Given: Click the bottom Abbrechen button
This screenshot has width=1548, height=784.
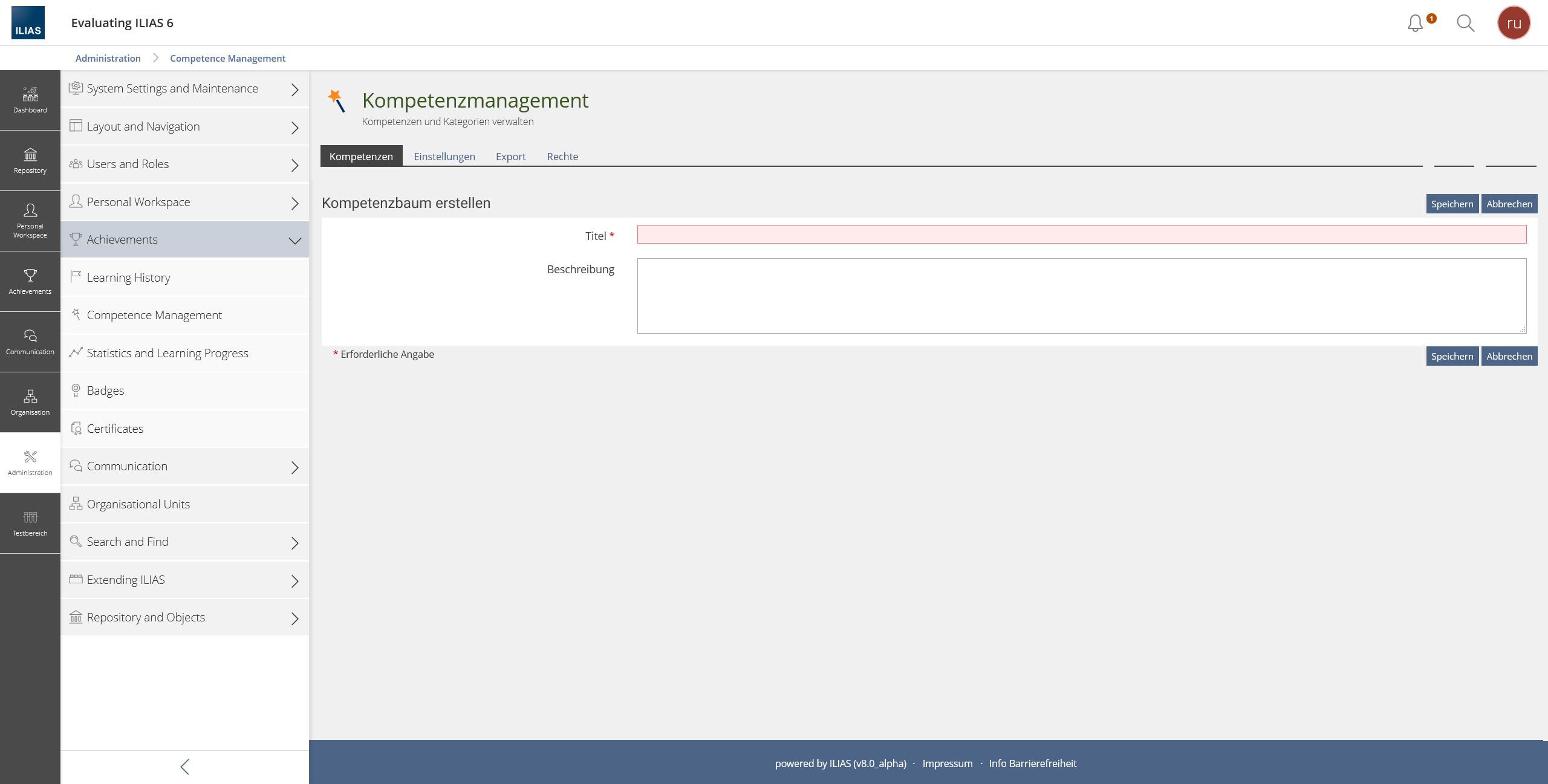Looking at the screenshot, I should coord(1509,356).
